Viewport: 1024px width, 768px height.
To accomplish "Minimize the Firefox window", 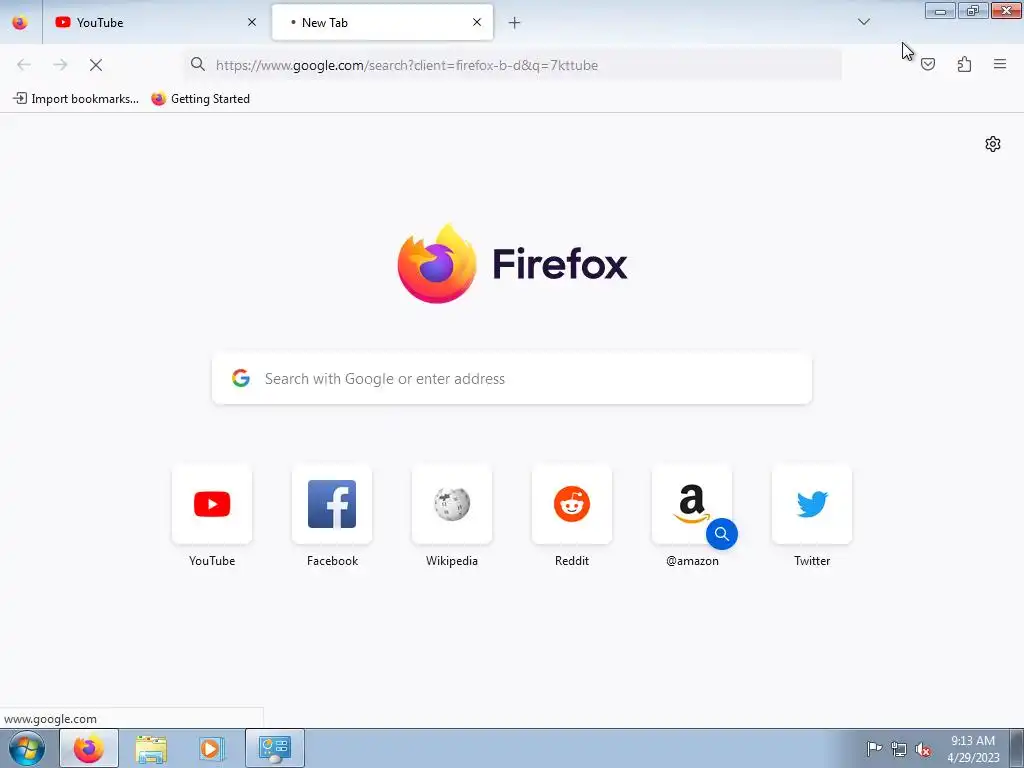I will coord(940,11).
